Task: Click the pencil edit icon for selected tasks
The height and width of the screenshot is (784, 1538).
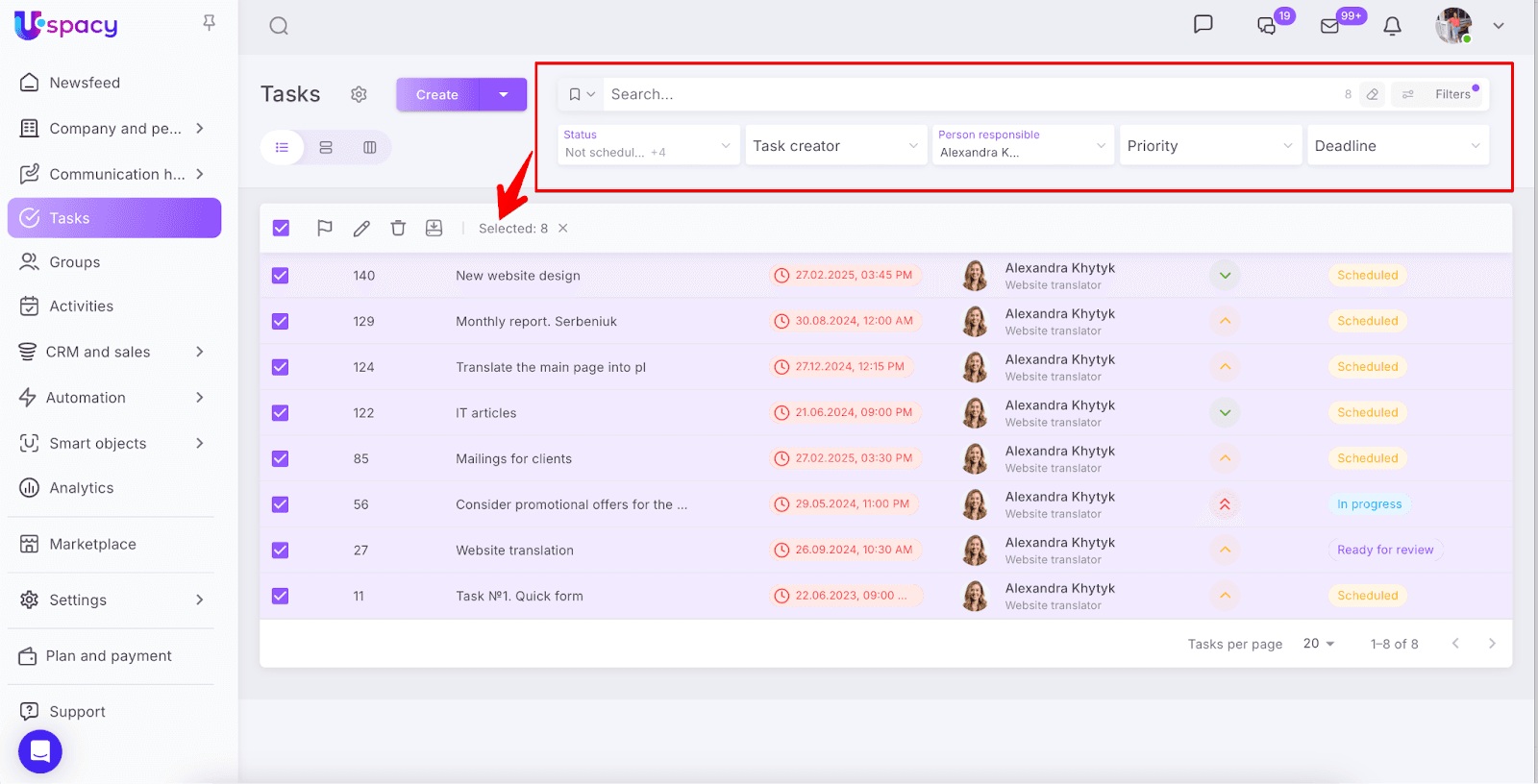Action: pos(361,228)
